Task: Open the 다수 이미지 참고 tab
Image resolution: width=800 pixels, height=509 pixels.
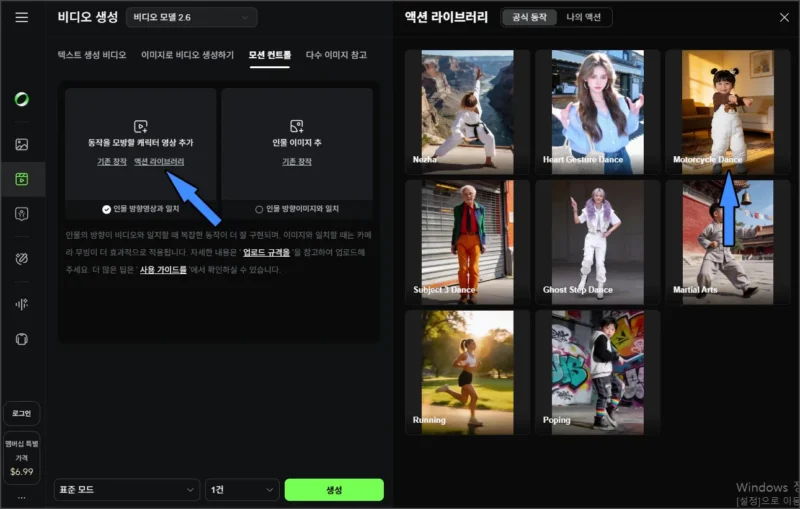Action: click(336, 55)
